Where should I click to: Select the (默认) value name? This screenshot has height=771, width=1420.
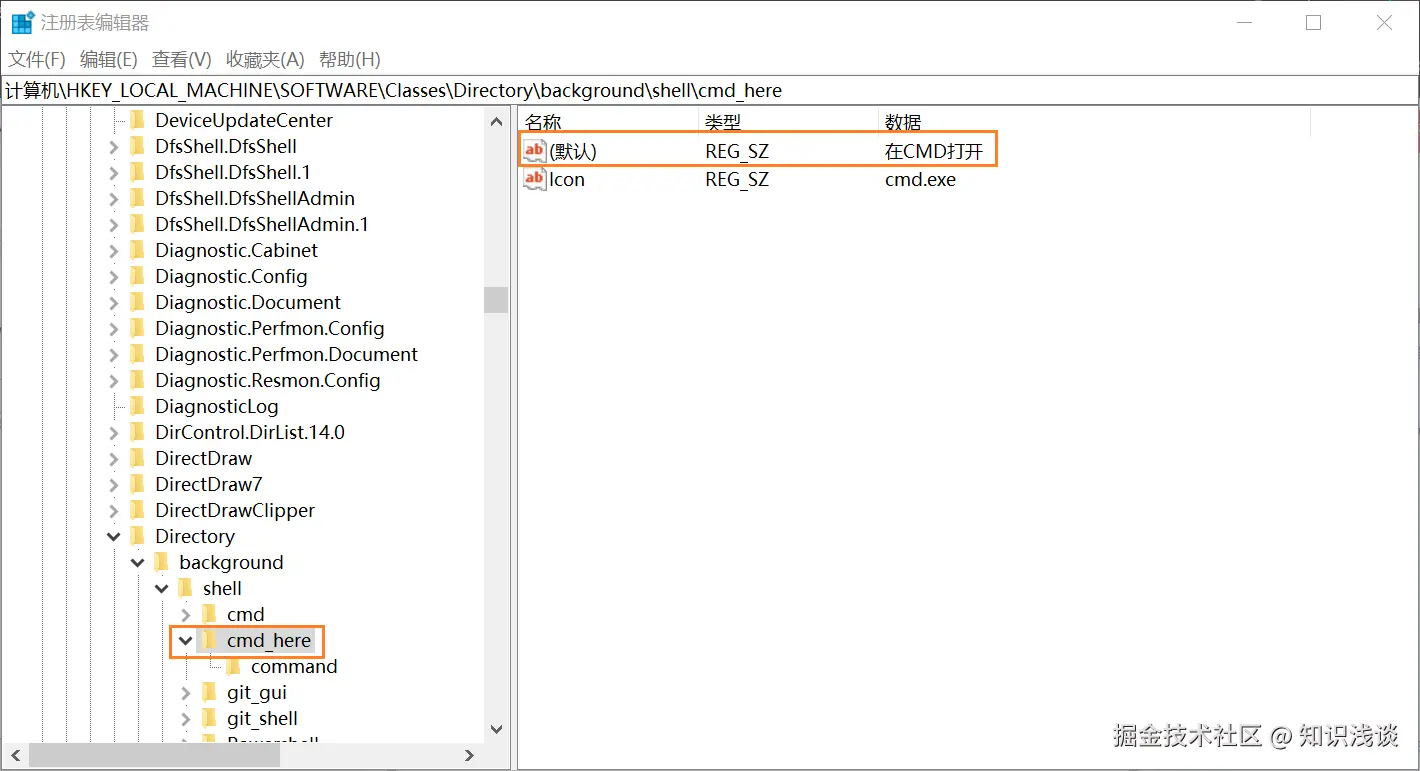(573, 151)
